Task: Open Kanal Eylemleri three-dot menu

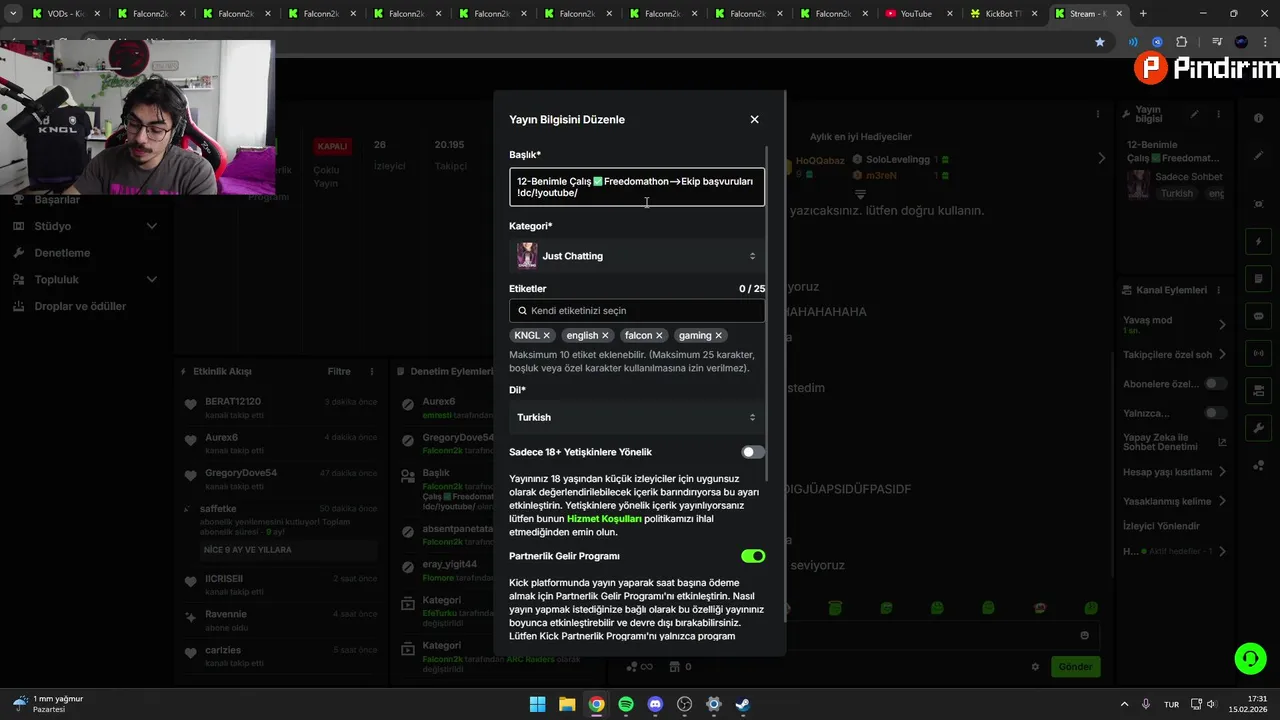Action: 1220,290
